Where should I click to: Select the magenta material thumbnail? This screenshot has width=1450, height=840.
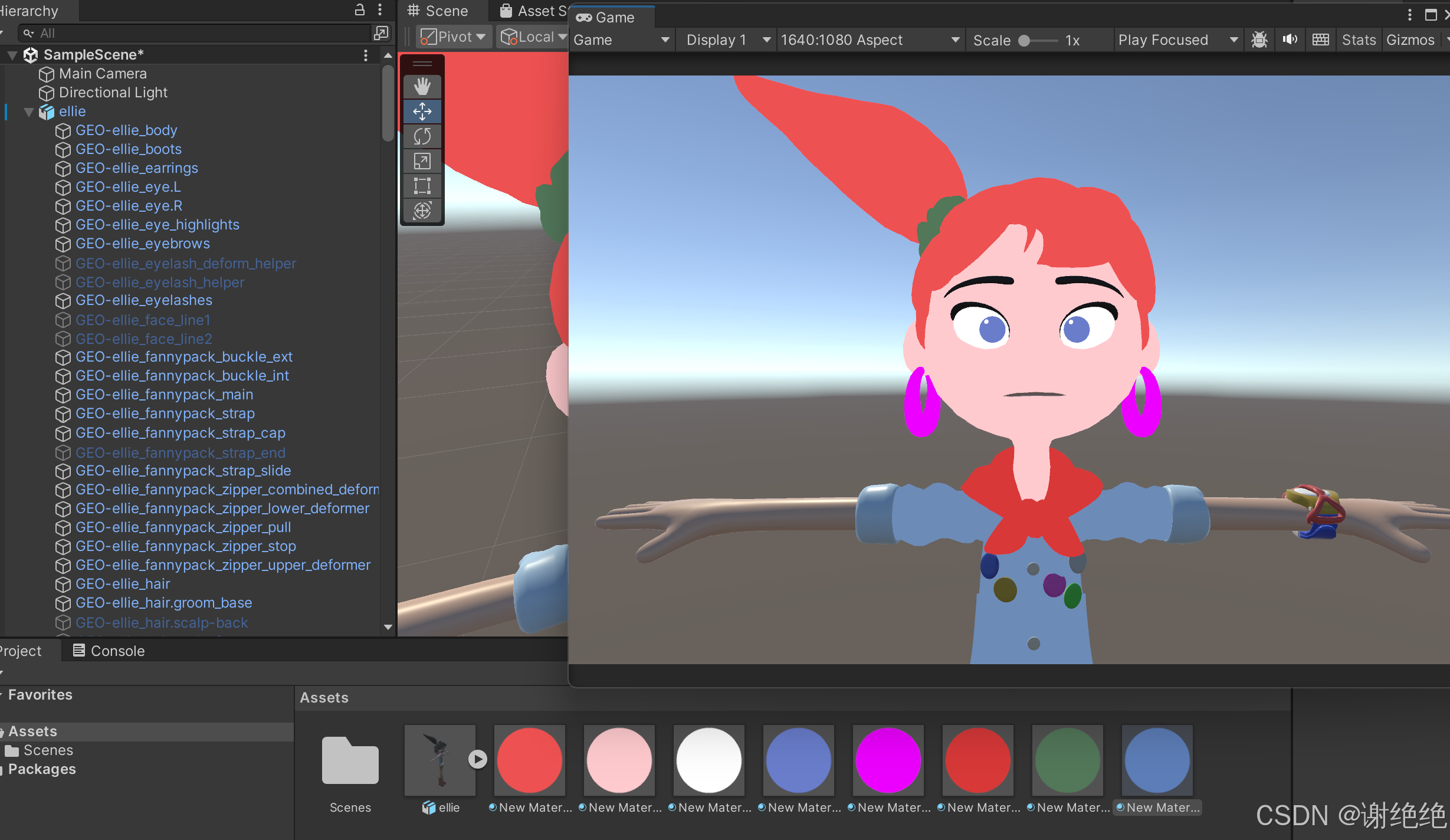(x=888, y=760)
